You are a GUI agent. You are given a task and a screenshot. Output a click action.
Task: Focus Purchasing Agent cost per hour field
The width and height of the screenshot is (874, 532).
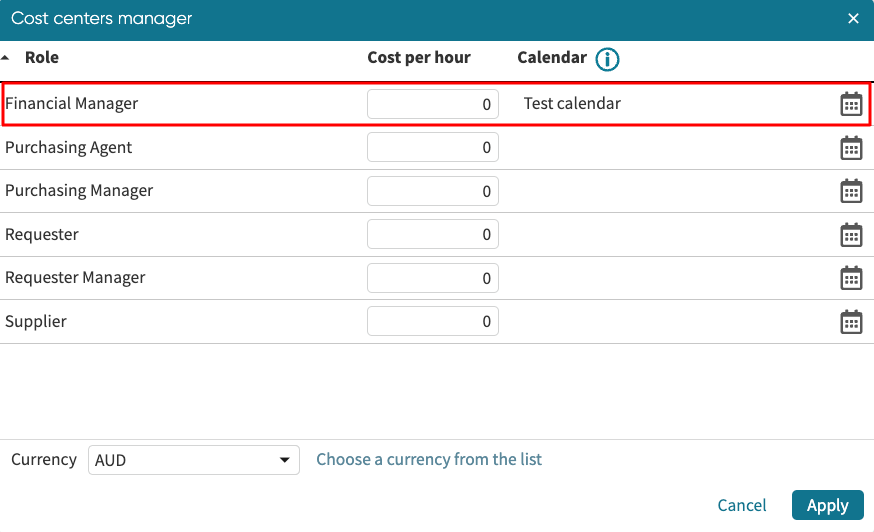(x=432, y=148)
